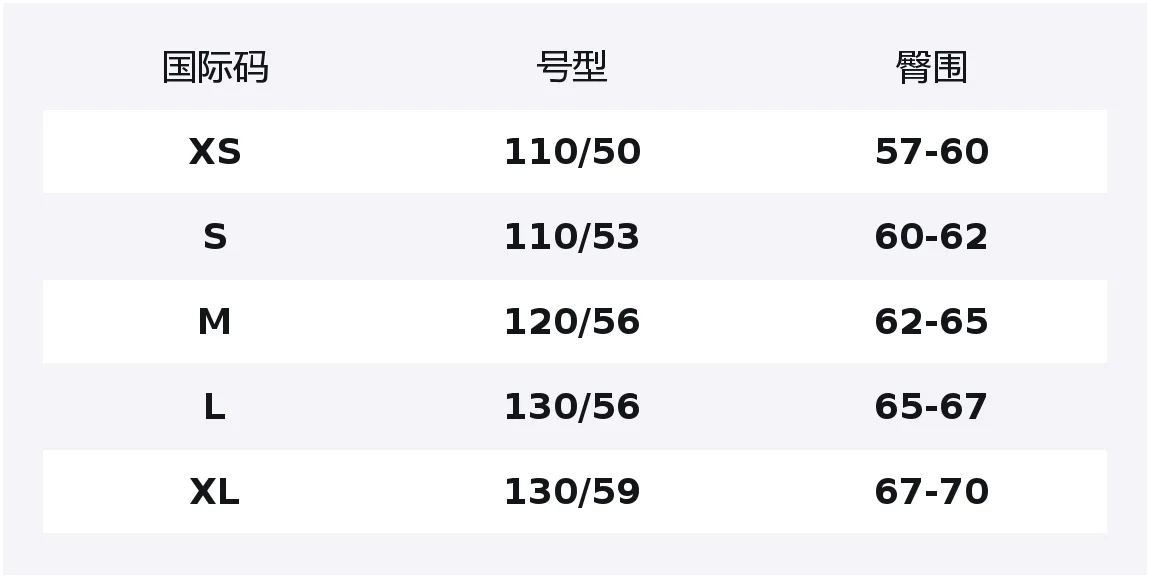This screenshot has width=1150, height=578.
Task: Click the 110/50 size value
Action: (572, 152)
